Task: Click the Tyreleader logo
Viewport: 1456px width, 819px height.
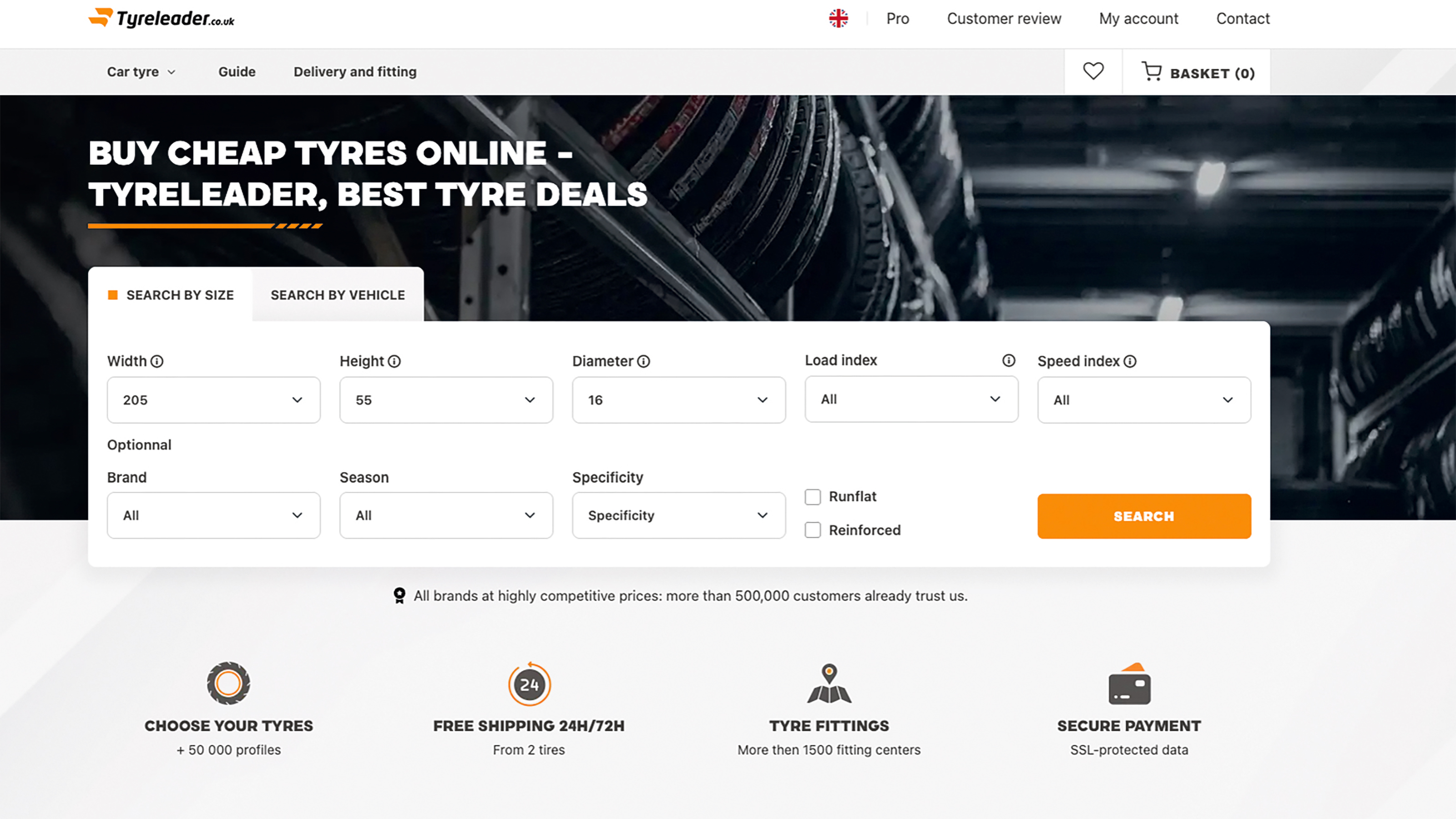Action: pos(162,18)
